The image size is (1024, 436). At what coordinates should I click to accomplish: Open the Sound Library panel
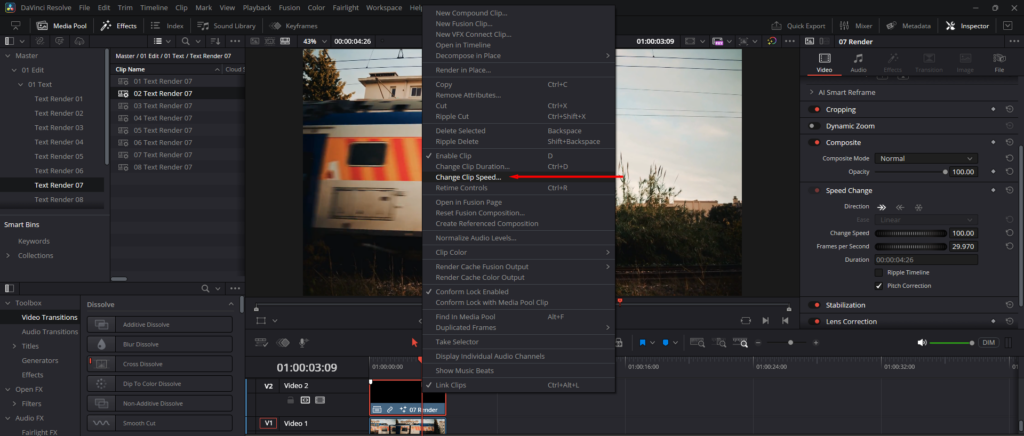(226, 26)
